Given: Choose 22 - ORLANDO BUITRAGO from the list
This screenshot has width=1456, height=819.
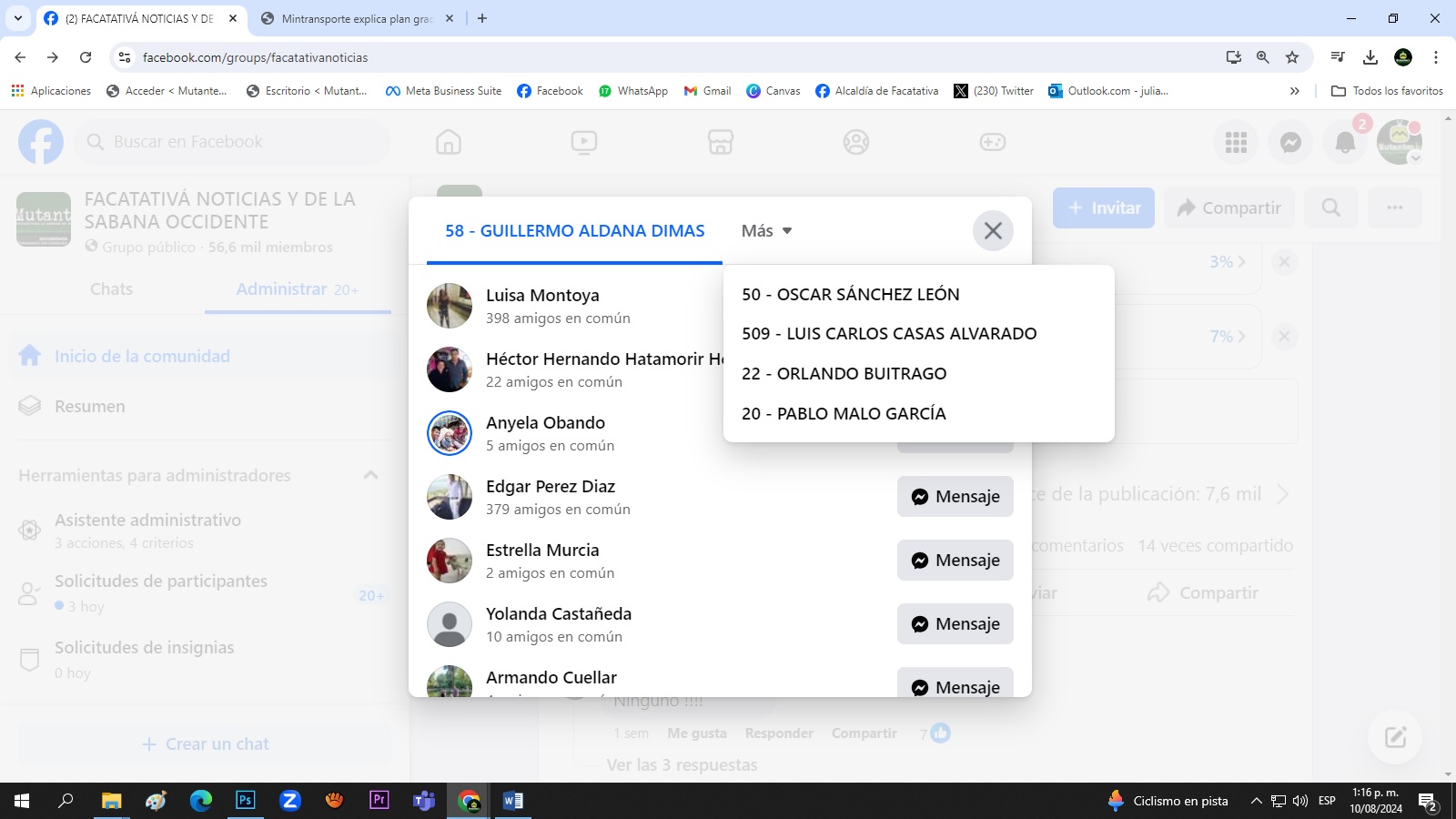Looking at the screenshot, I should (844, 374).
